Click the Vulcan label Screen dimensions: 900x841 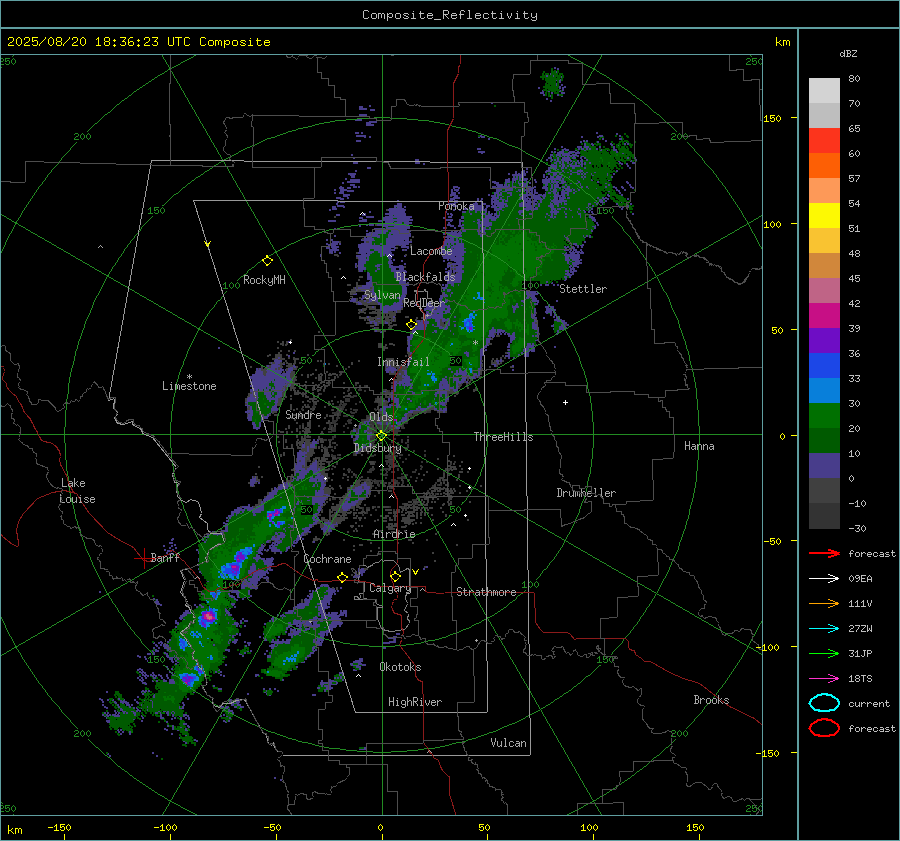[509, 743]
